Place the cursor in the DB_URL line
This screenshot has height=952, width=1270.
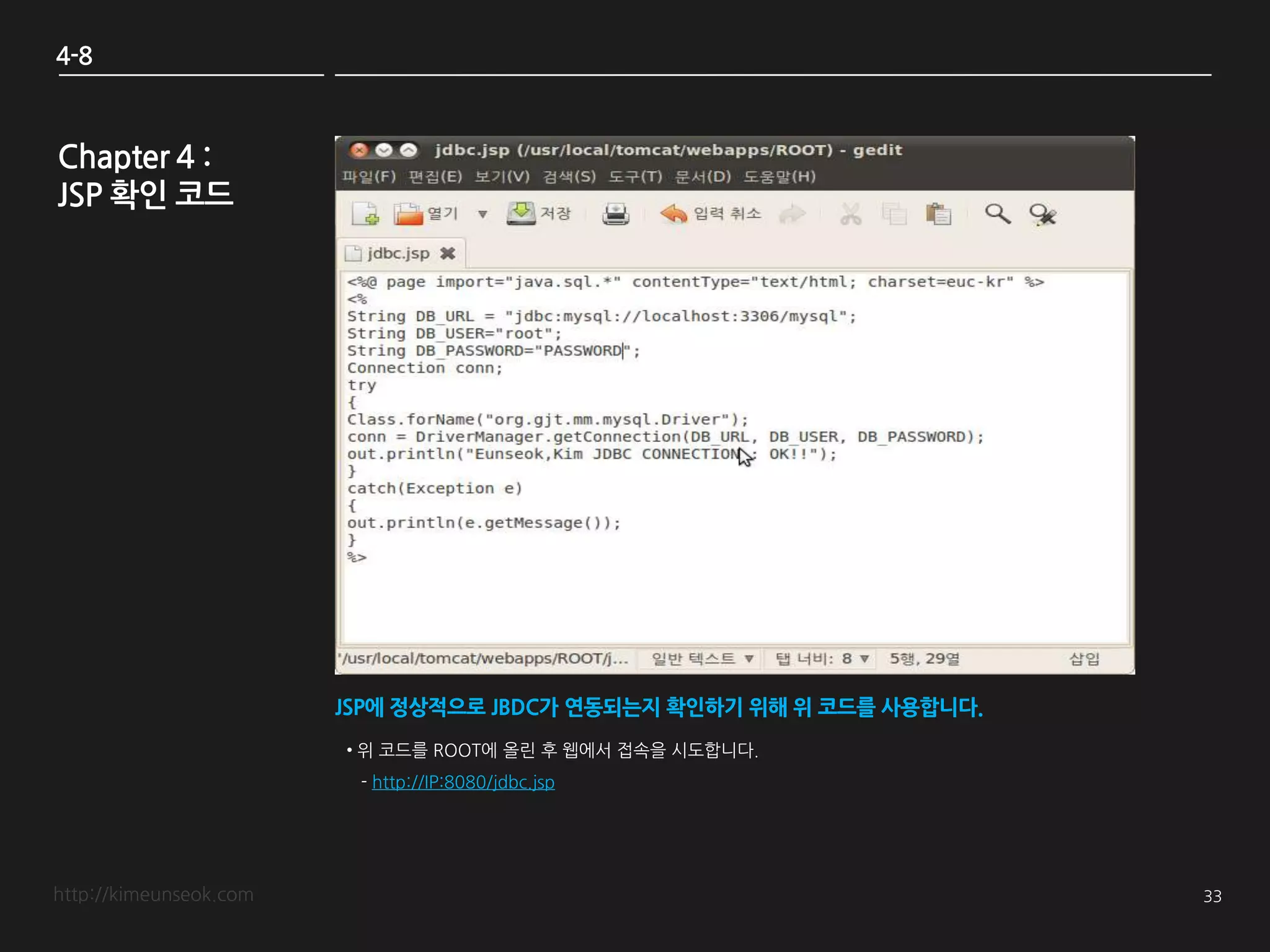602,317
